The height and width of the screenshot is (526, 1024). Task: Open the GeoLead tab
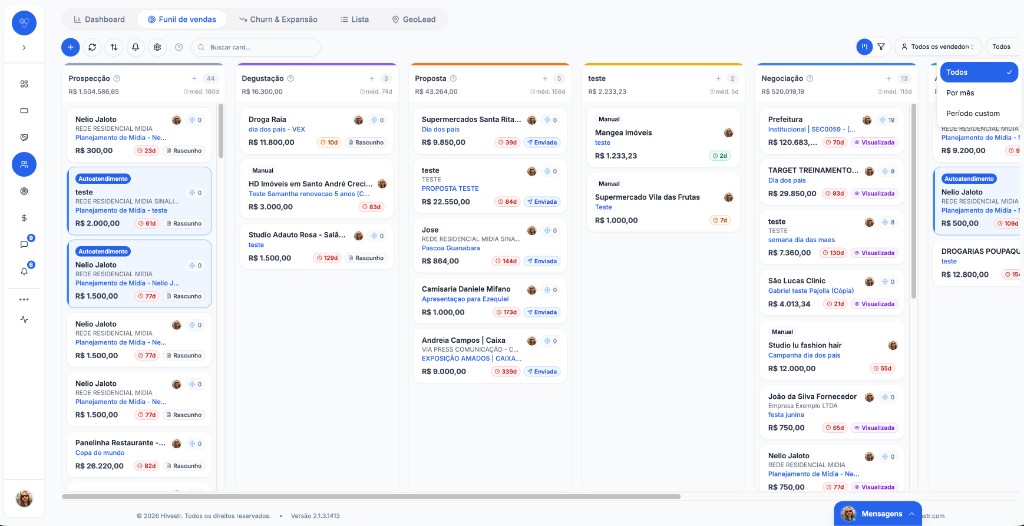415,20
